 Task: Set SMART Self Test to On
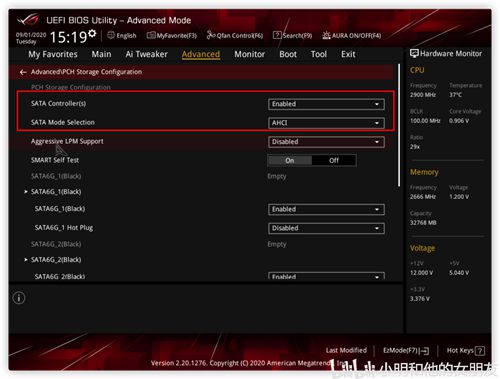point(290,160)
